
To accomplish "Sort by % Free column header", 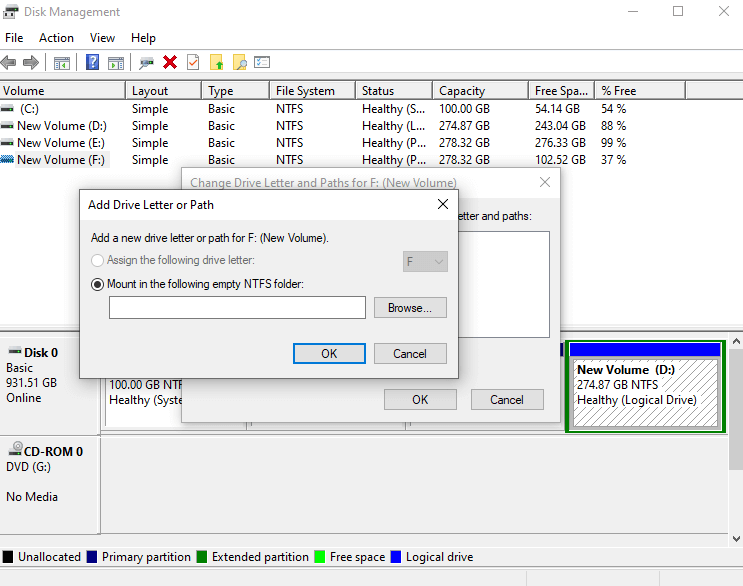I will tap(640, 90).
